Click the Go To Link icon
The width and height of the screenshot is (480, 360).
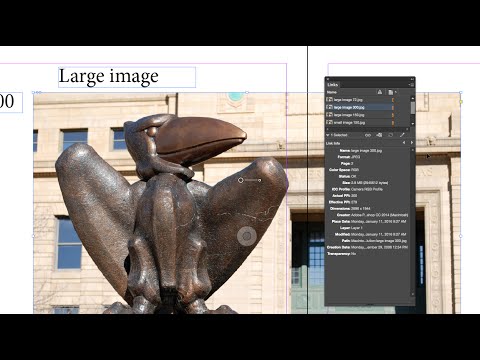(379, 135)
